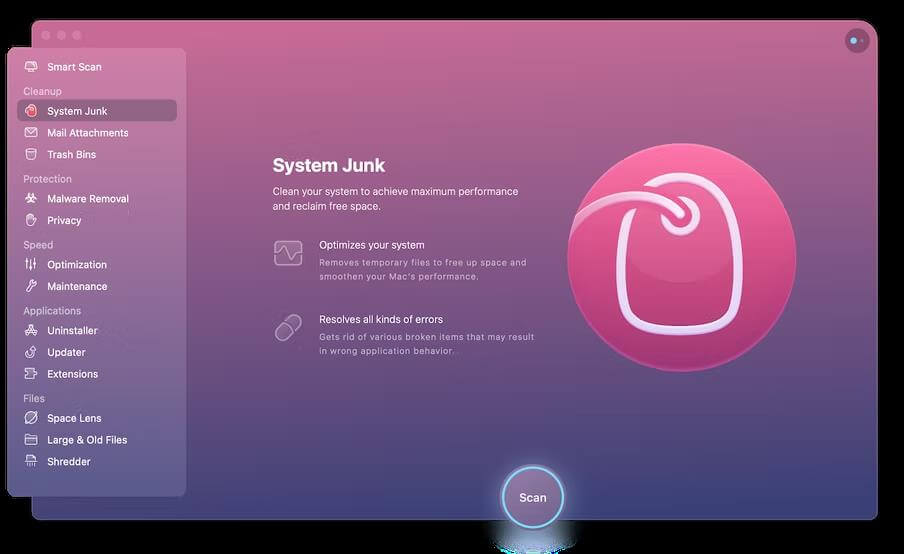Click the Malware Removal biohazard icon

pos(30,199)
